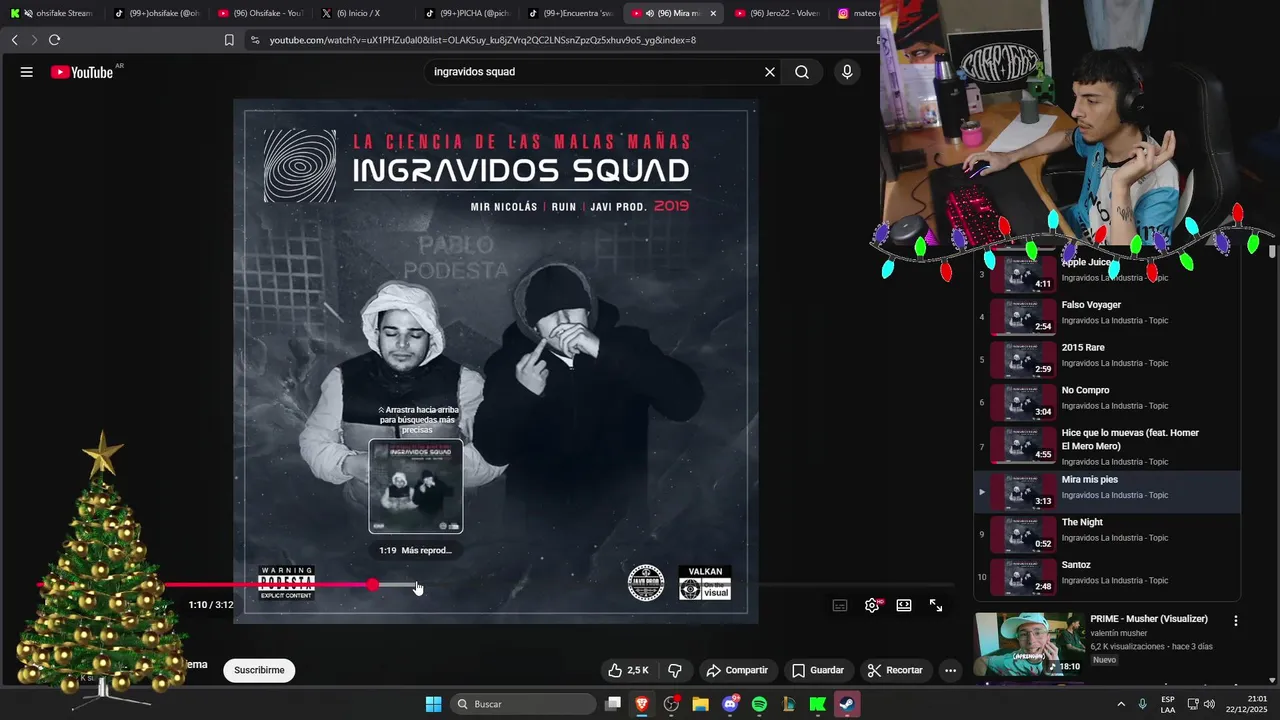Open the YouTube hamburger guide menu
Viewport: 1280px width, 720px height.
pyautogui.click(x=27, y=72)
